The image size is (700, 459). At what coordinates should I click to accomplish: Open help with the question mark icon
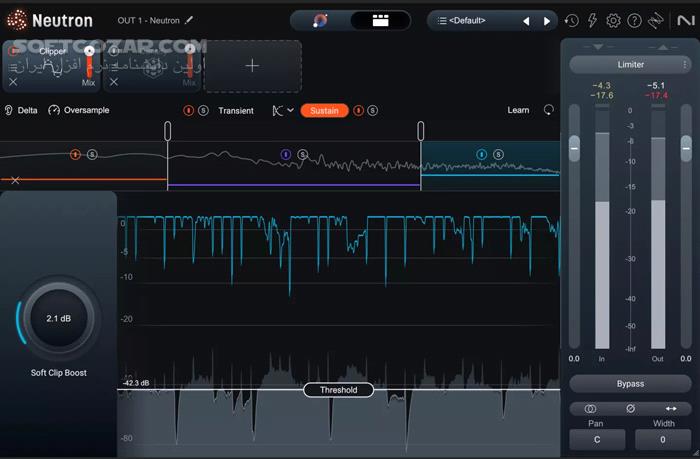click(634, 21)
